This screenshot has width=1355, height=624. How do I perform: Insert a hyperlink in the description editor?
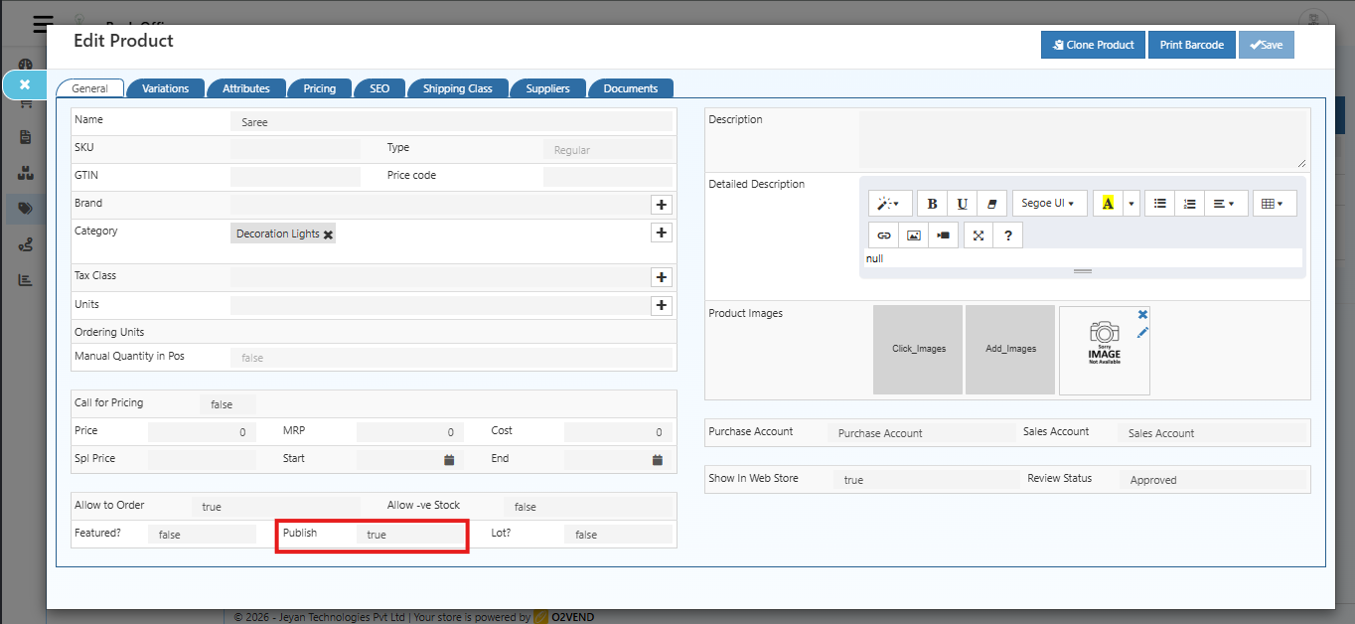coord(884,235)
